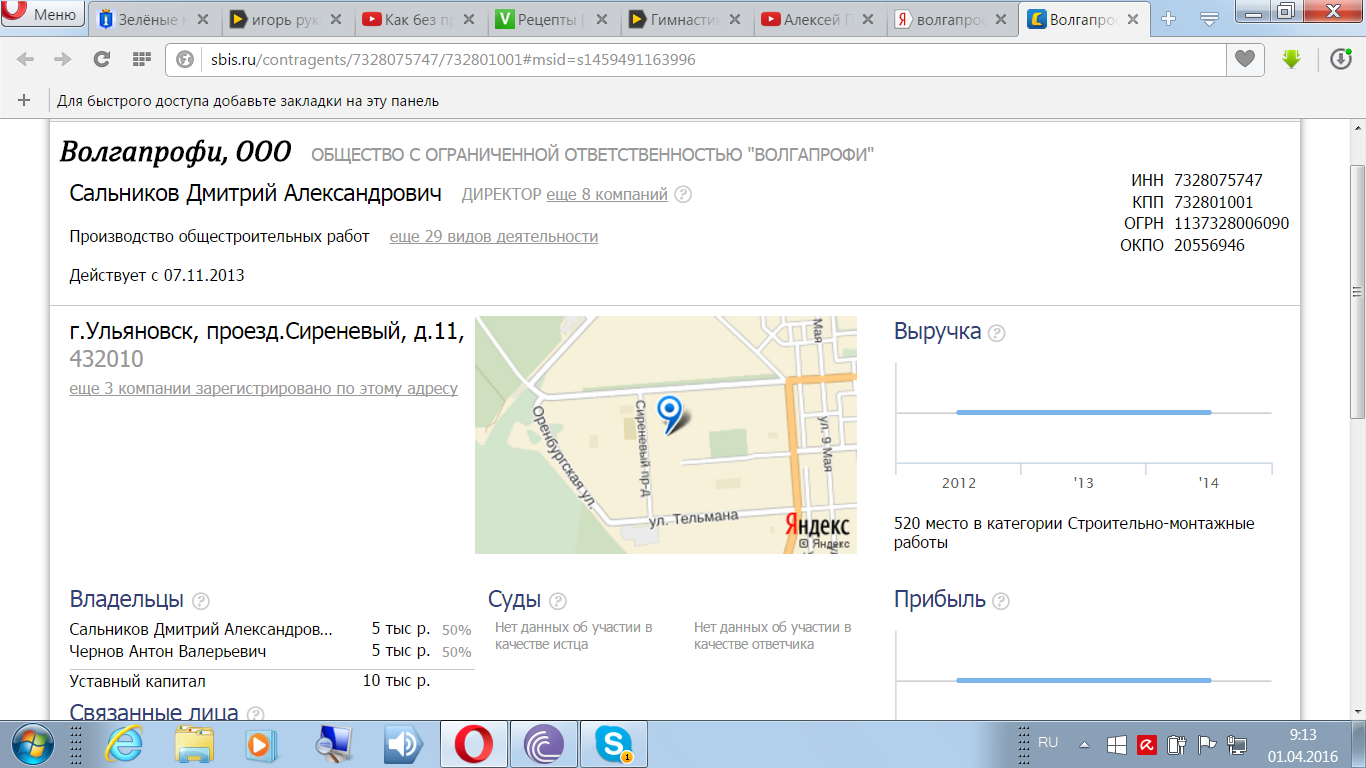The width and height of the screenshot is (1366, 768).
Task: Add page to bookmarks with heart icon
Action: 1244,60
